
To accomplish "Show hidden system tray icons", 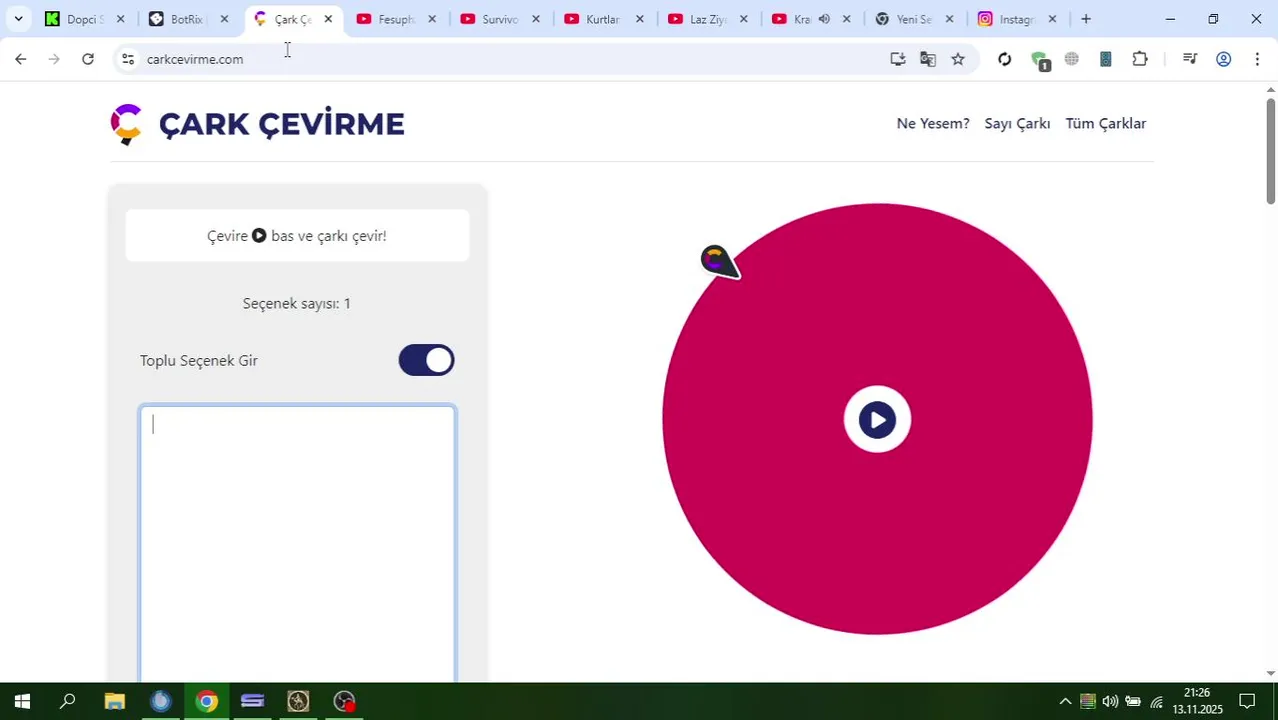I will (x=1065, y=701).
